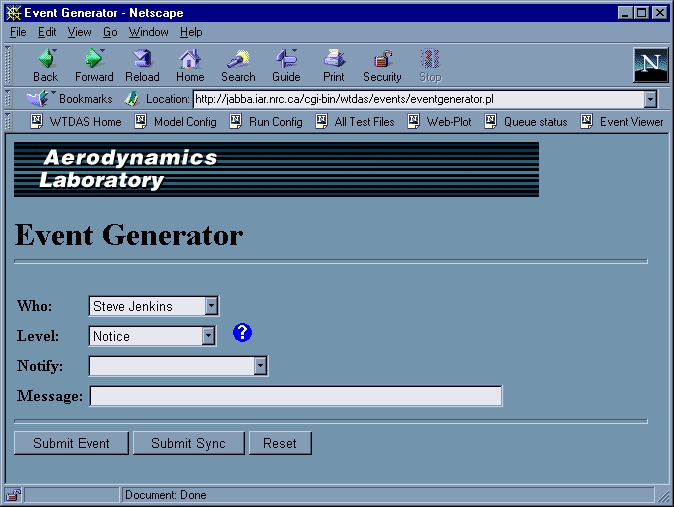The image size is (674, 507).
Task: Click the Back navigation icon
Action: (x=46, y=65)
